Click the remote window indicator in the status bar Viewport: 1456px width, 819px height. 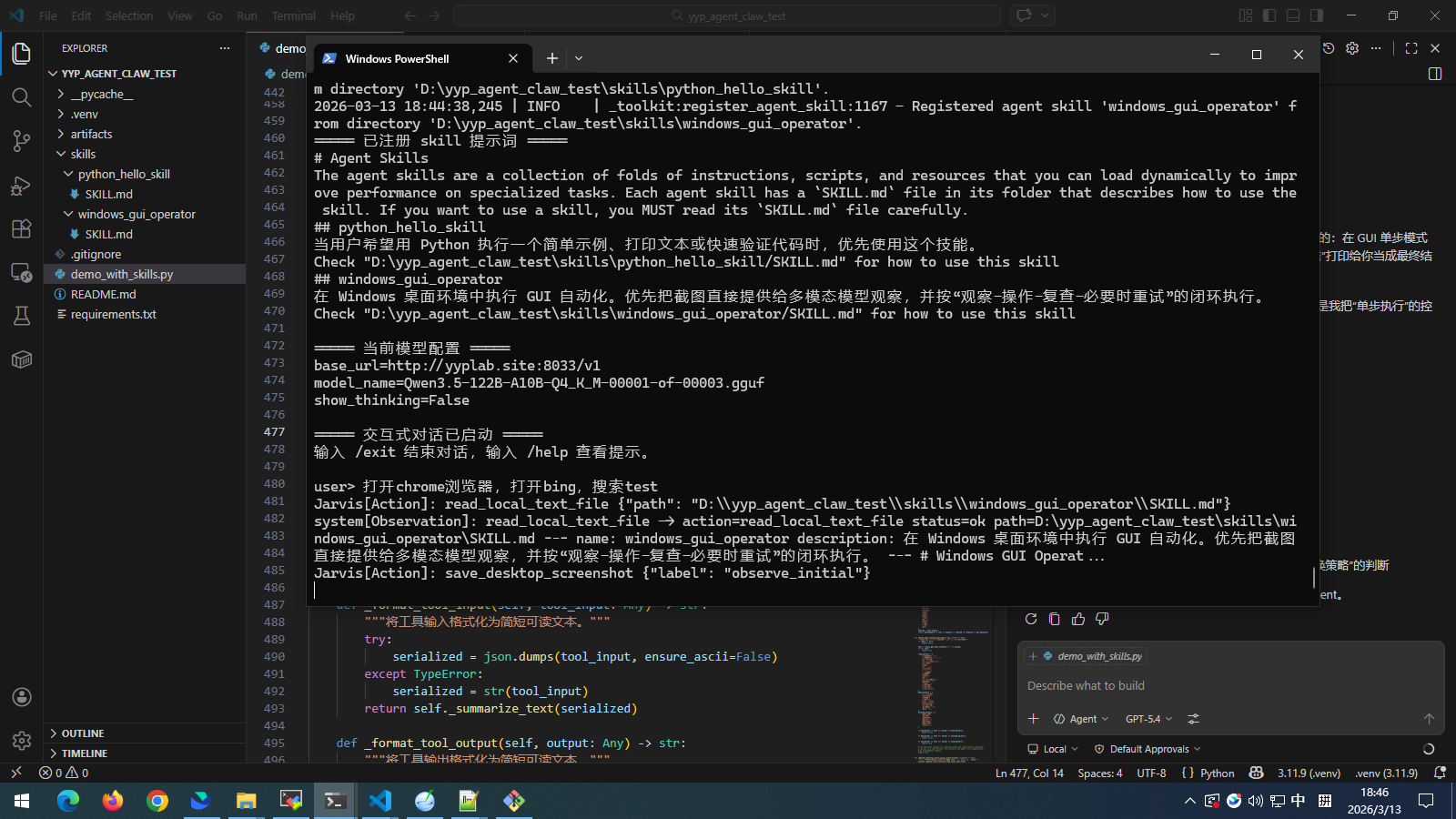(x=15, y=773)
